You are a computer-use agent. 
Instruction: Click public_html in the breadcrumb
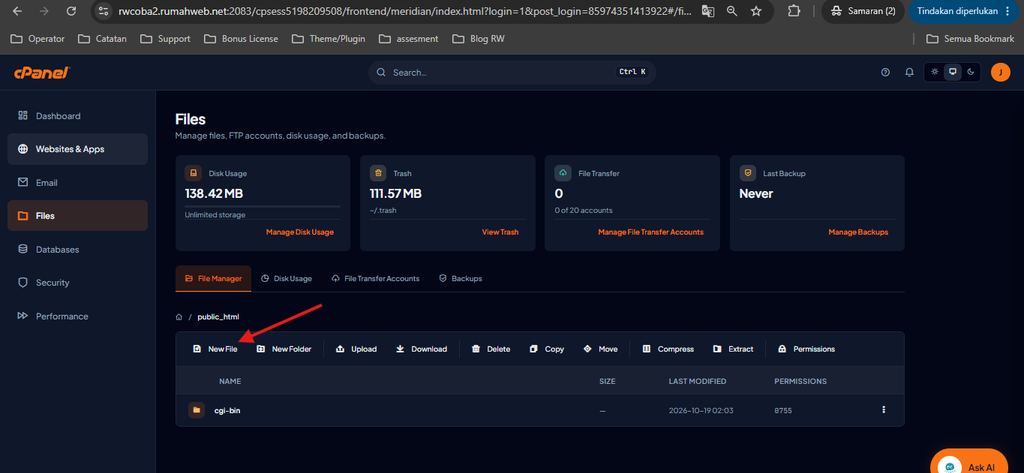click(218, 317)
